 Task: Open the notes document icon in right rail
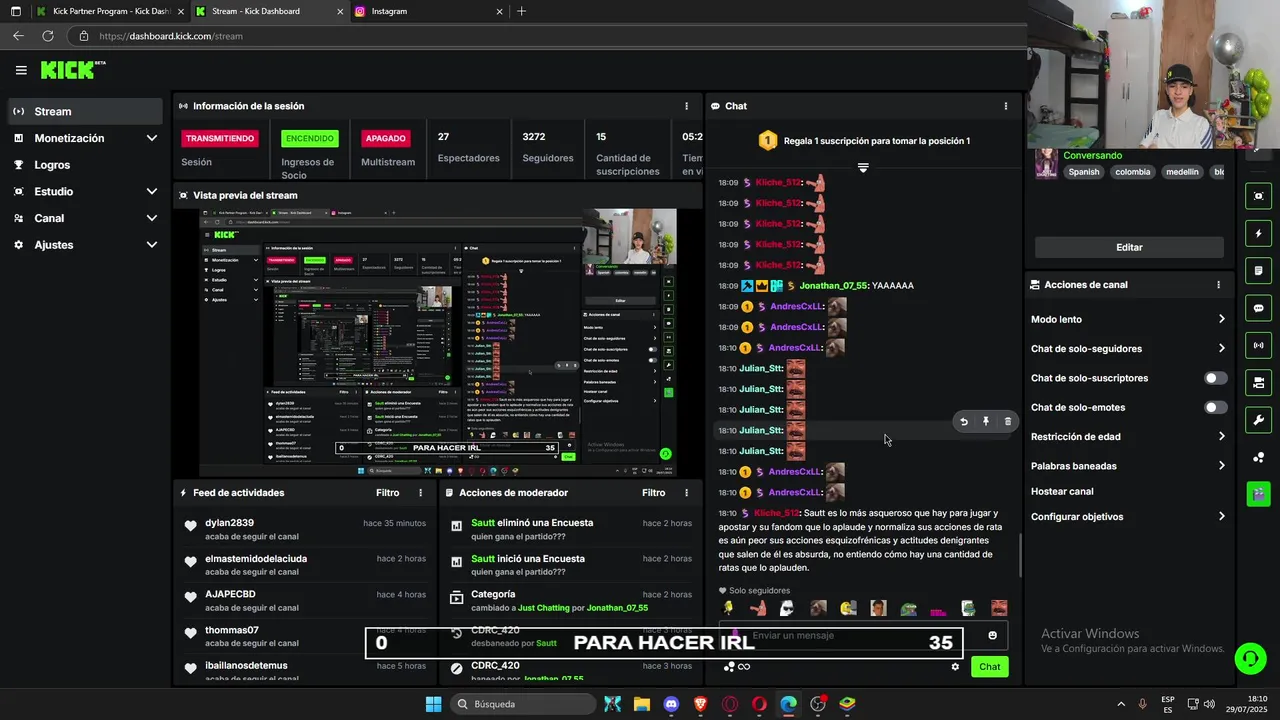1258,271
